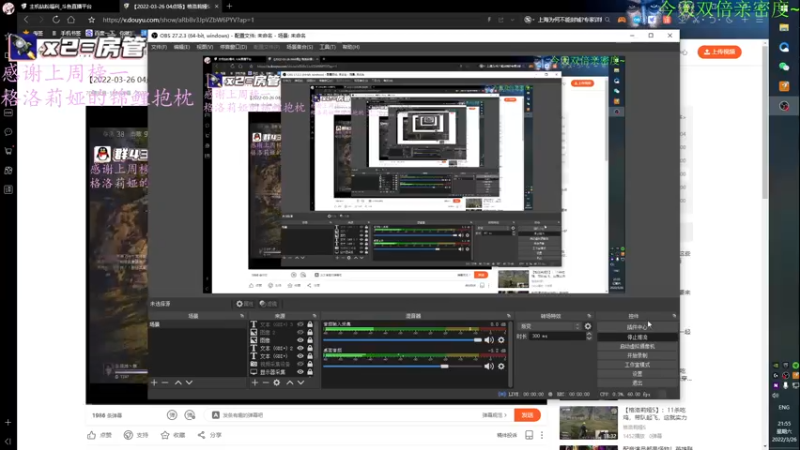Bookmark the page with star icon

91,20
